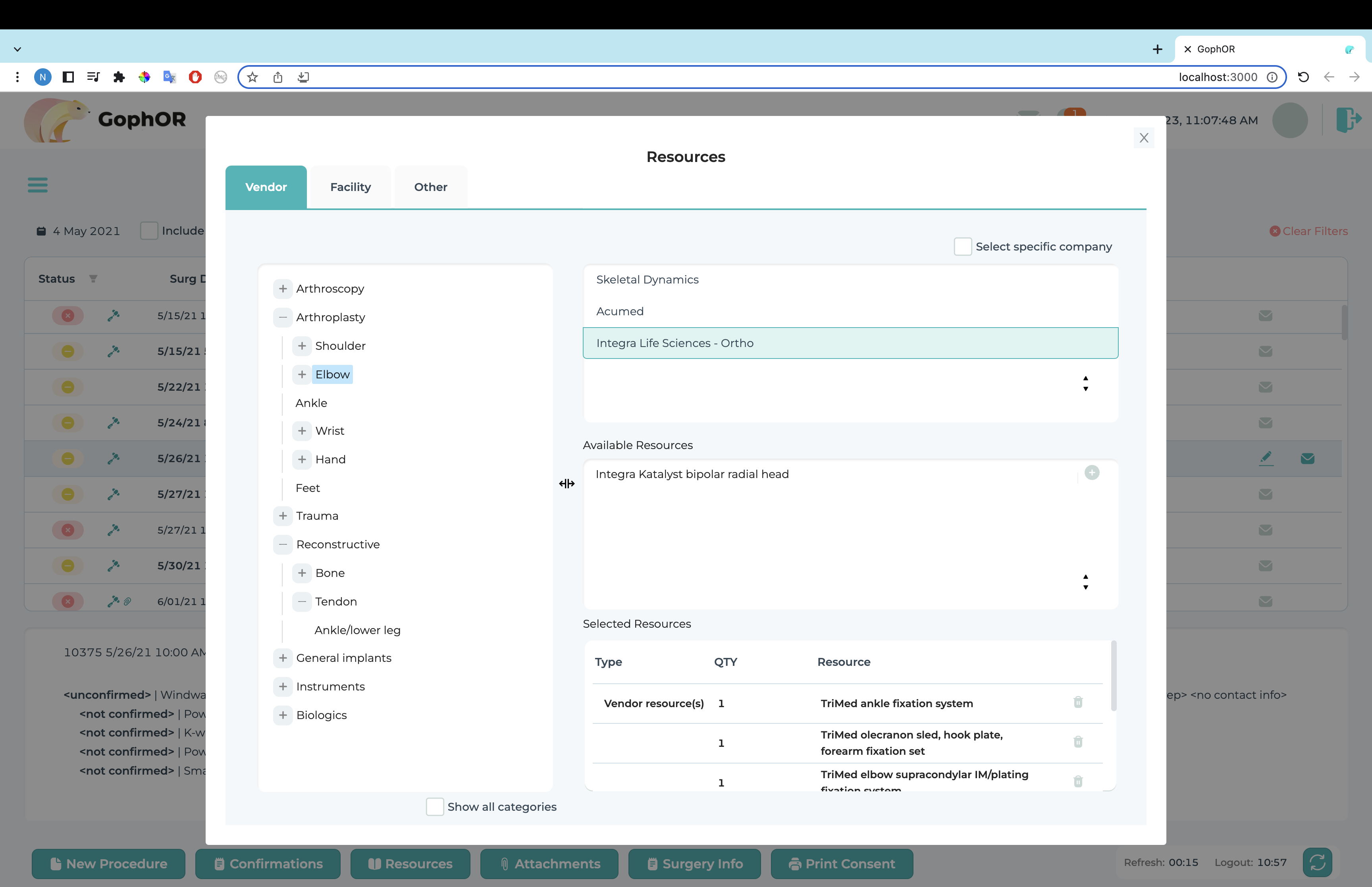Image resolution: width=1372 pixels, height=887 pixels.
Task: Open the 4 May 2021 date picker
Action: coord(78,231)
